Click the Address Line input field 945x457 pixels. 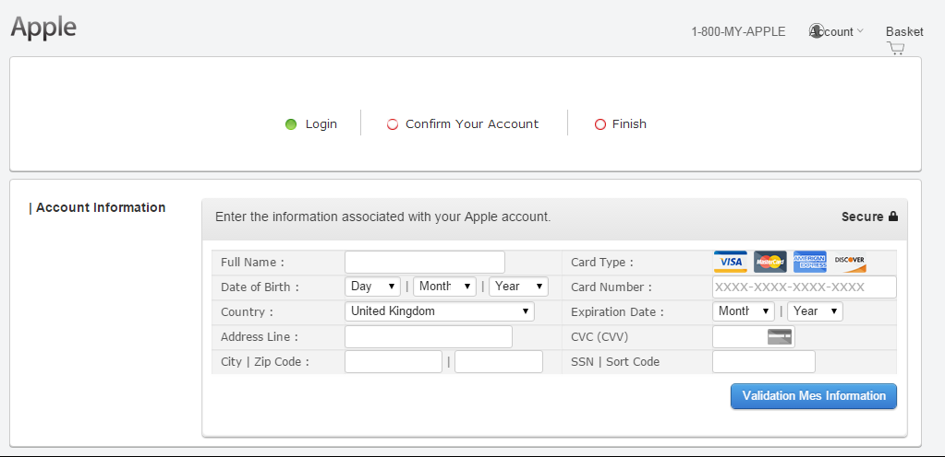point(429,336)
